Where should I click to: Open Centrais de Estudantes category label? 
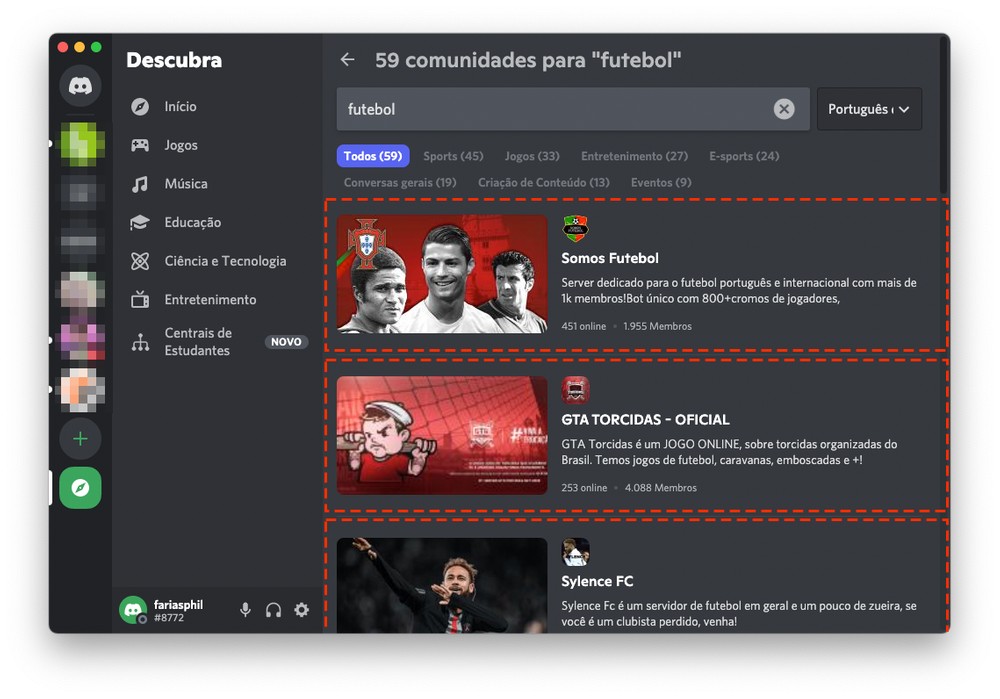[198, 342]
